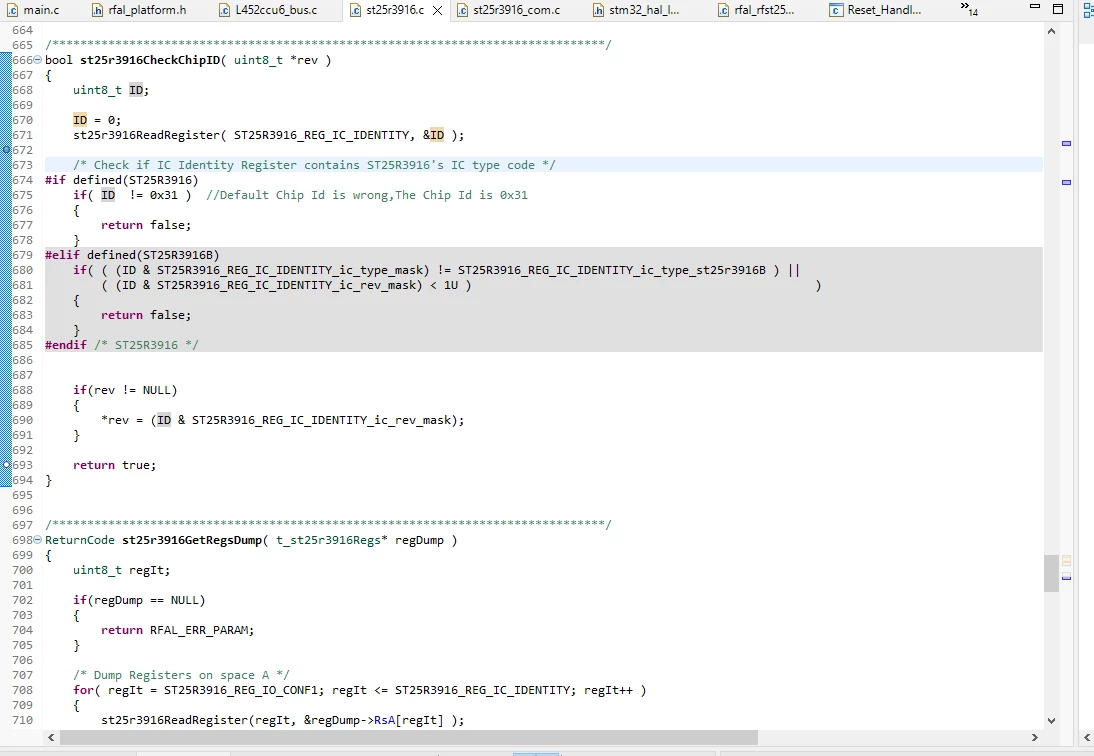
Task: Click the '0x31' value in the if condition
Action: pos(164,195)
